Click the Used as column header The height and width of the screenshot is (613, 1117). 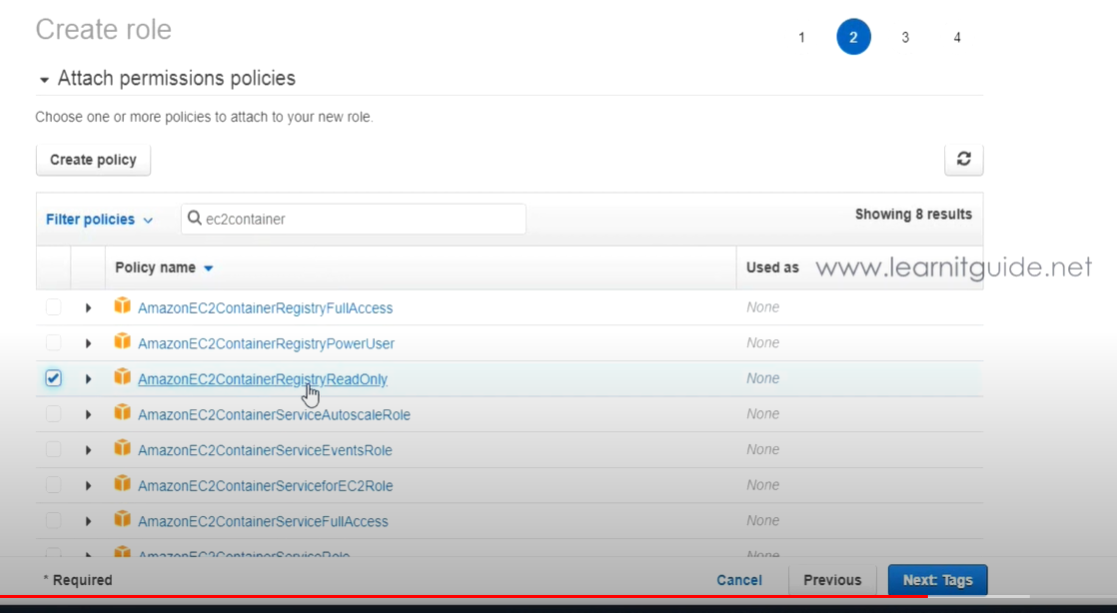point(772,268)
